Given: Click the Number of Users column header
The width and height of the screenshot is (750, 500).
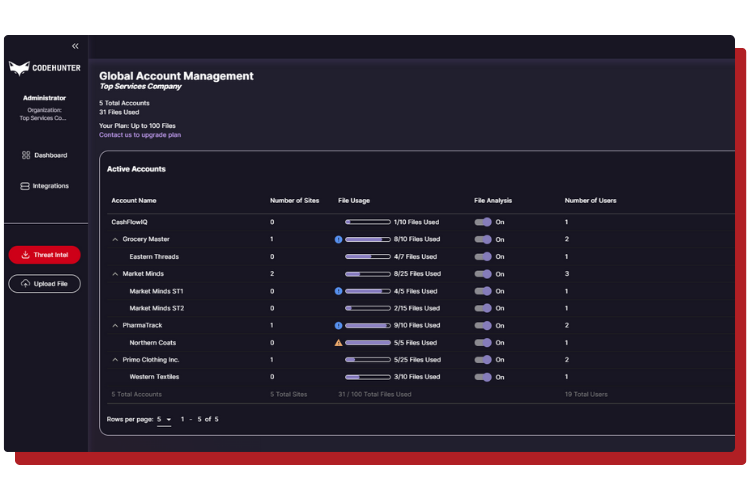Looking at the screenshot, I should coord(590,200).
